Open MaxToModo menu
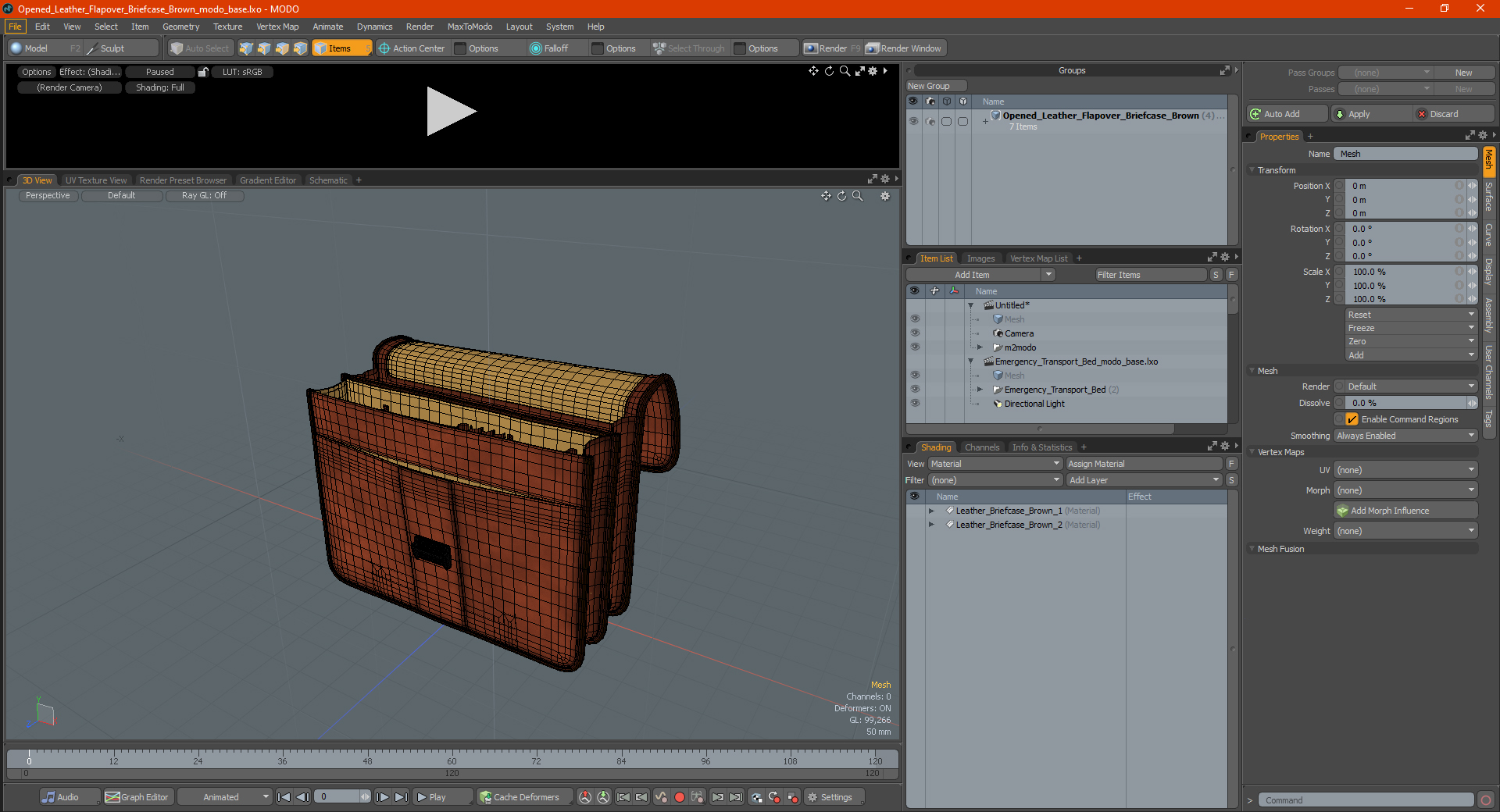This screenshot has width=1500, height=812. pos(470,27)
